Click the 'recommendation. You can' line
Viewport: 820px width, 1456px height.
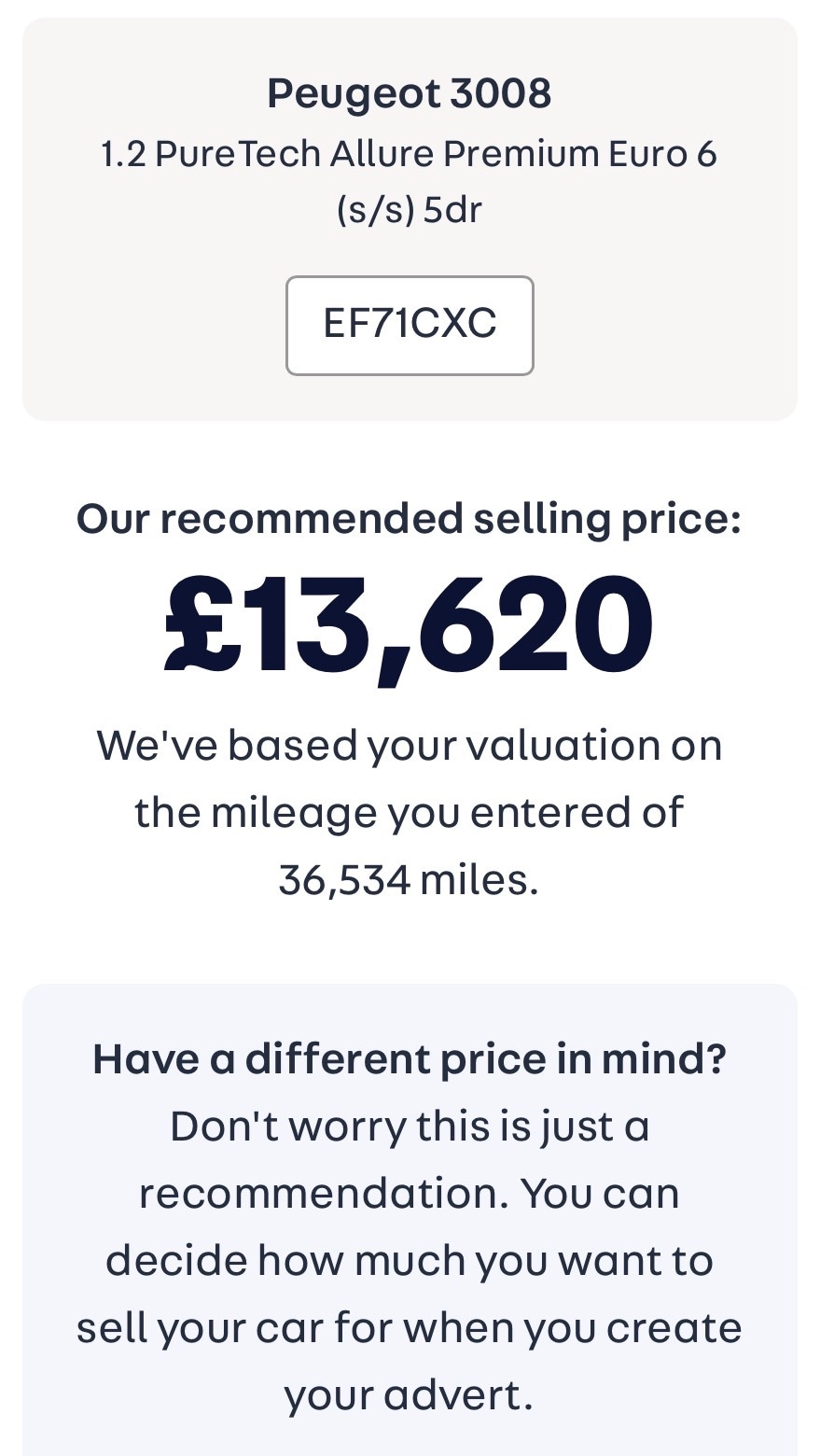(x=410, y=1193)
